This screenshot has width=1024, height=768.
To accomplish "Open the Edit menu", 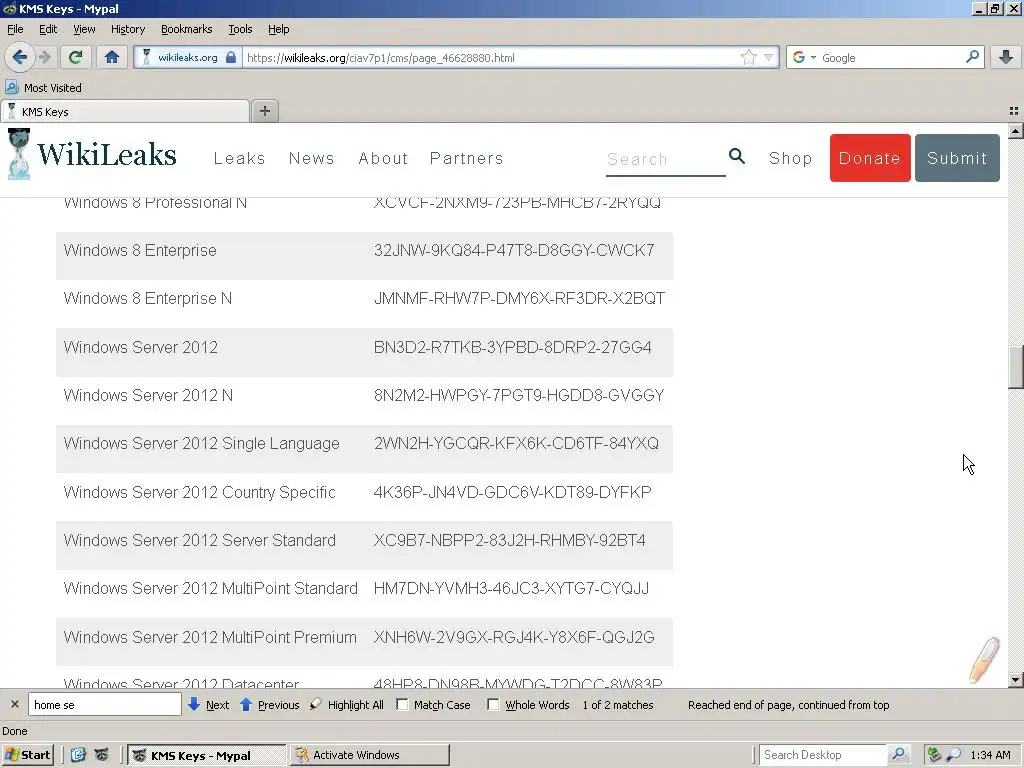I will point(48,29).
